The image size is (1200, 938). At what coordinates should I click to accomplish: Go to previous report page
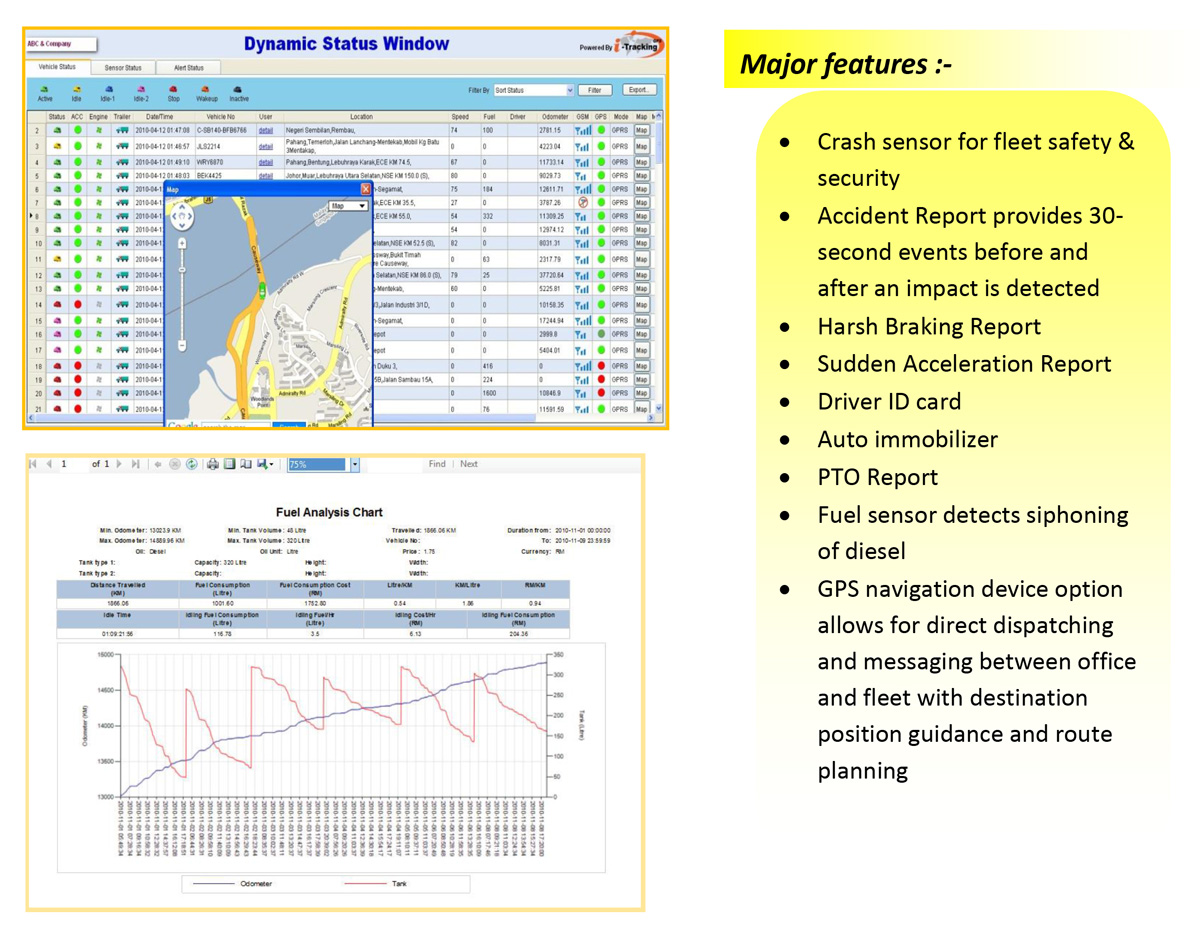48,464
